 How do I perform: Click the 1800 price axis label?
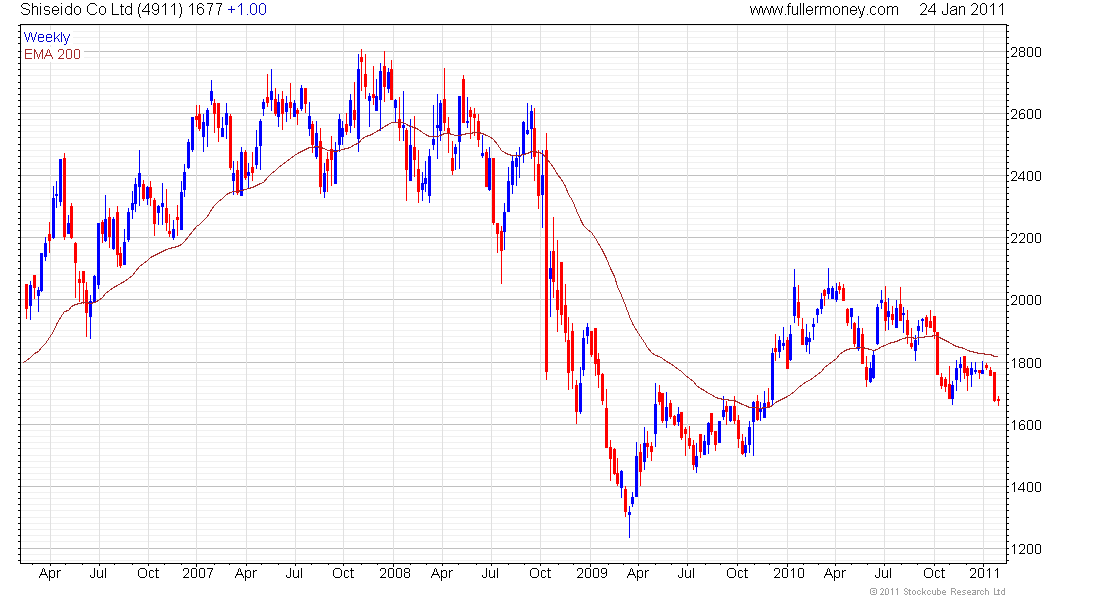pos(1026,364)
